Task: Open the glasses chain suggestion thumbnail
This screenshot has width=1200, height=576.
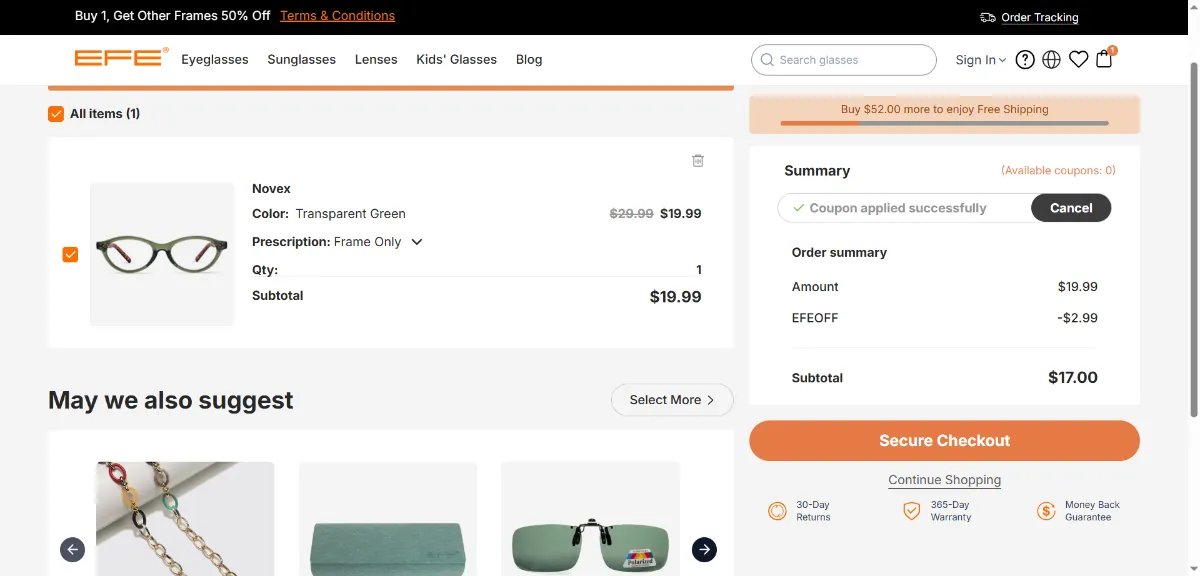Action: point(185,518)
